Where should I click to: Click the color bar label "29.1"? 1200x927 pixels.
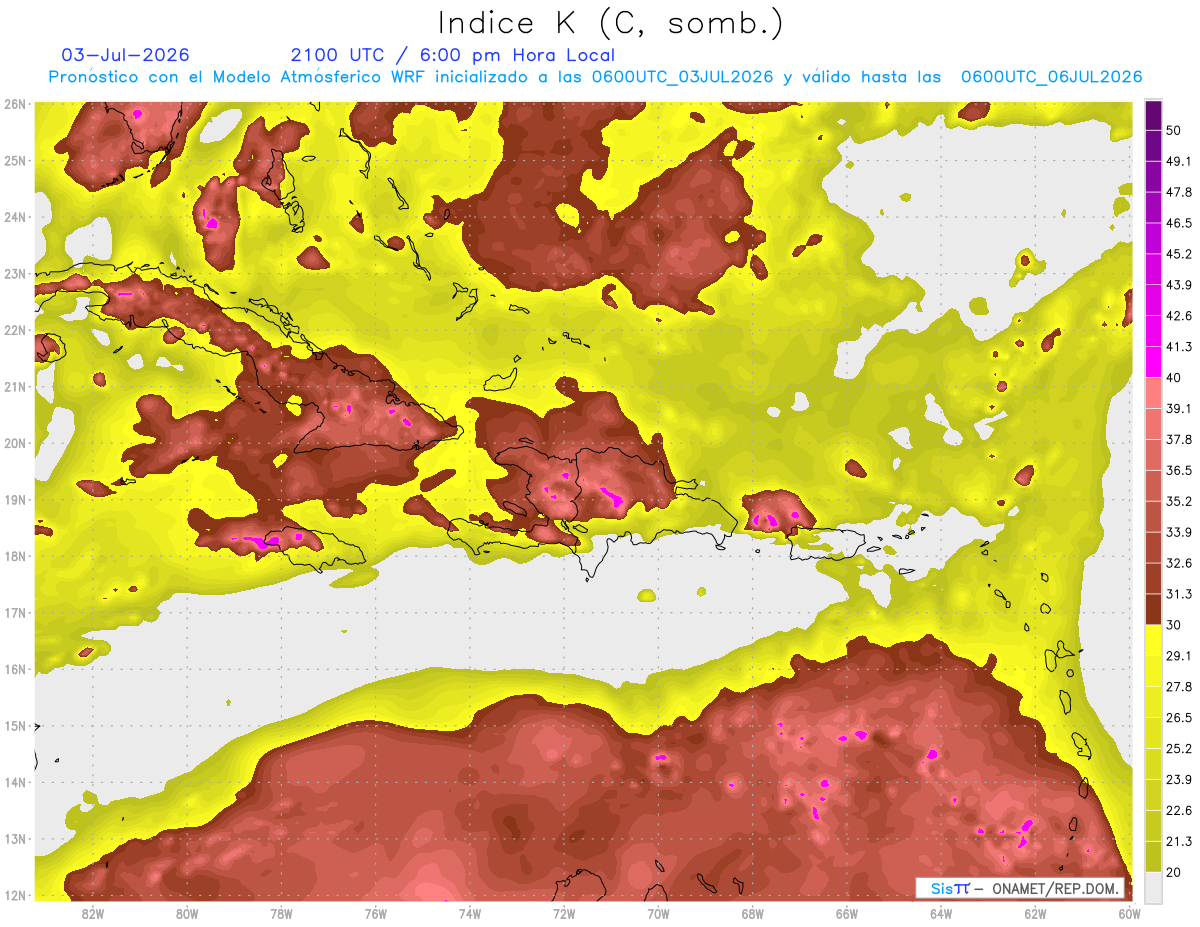(1179, 656)
